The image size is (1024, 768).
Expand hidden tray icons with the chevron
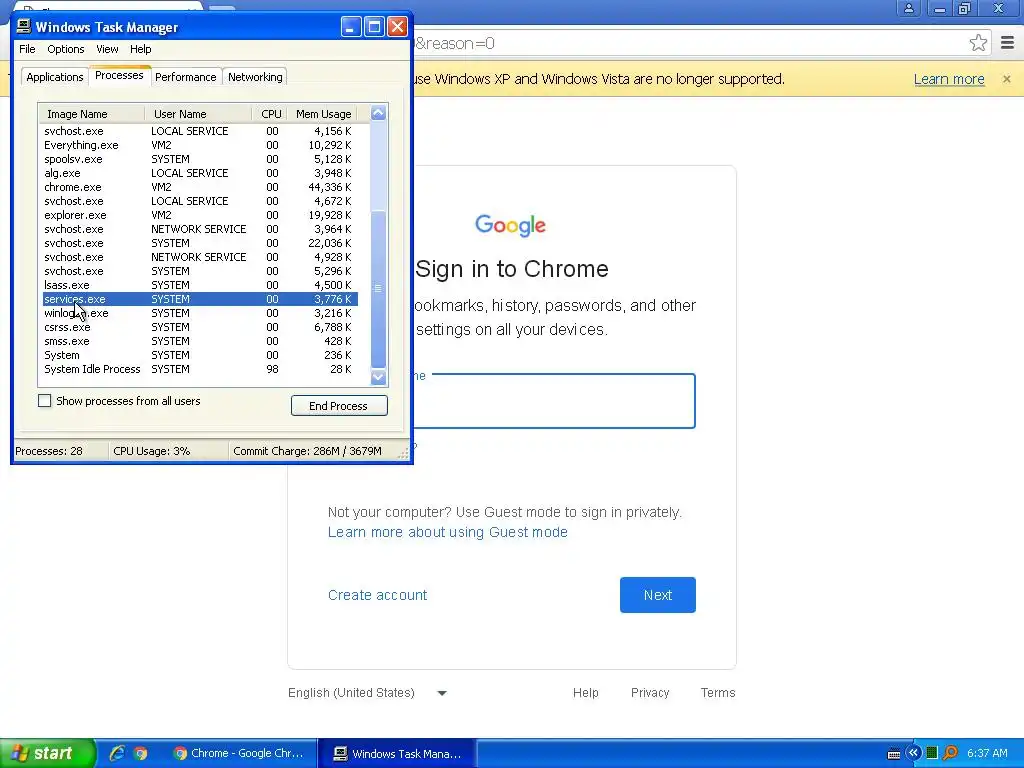click(913, 753)
